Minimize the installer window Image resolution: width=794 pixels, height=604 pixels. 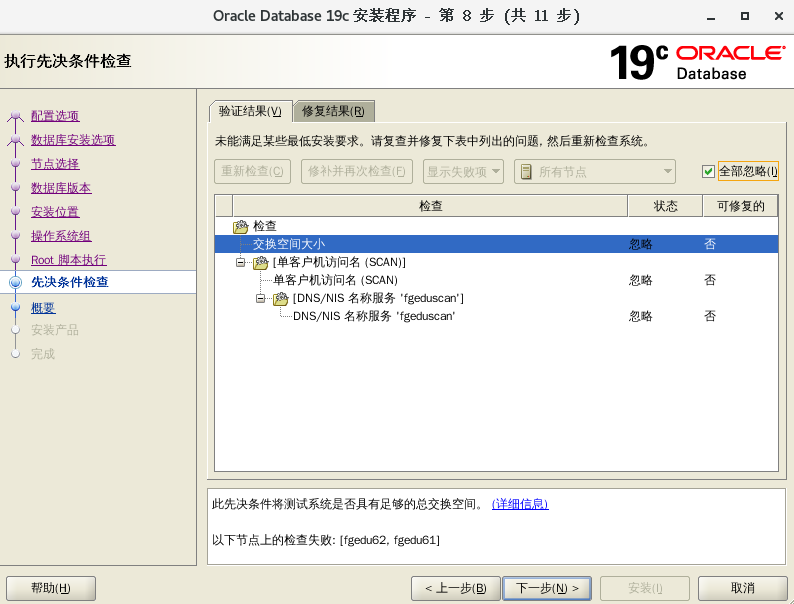(x=711, y=17)
